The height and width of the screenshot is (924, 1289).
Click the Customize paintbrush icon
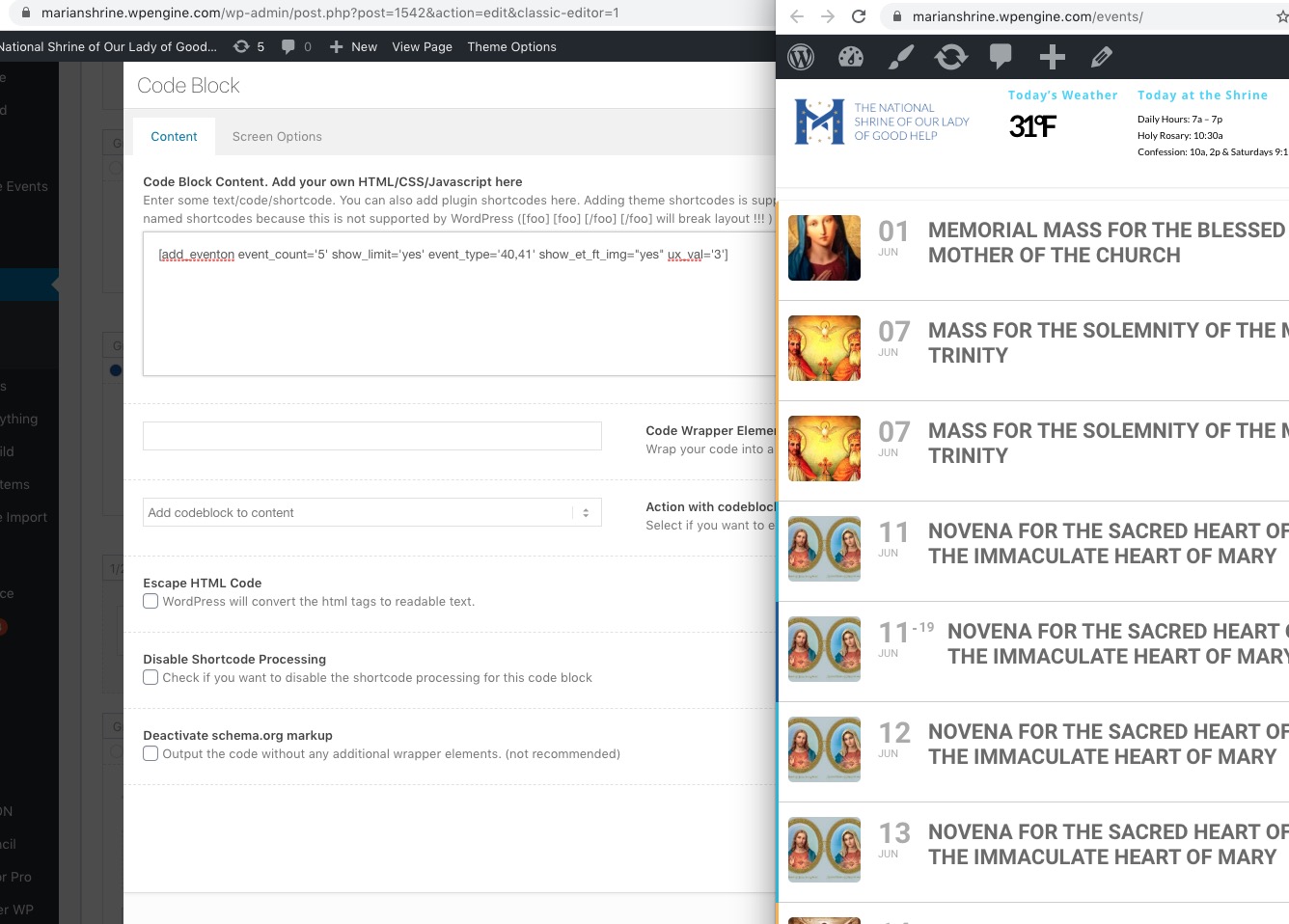900,58
